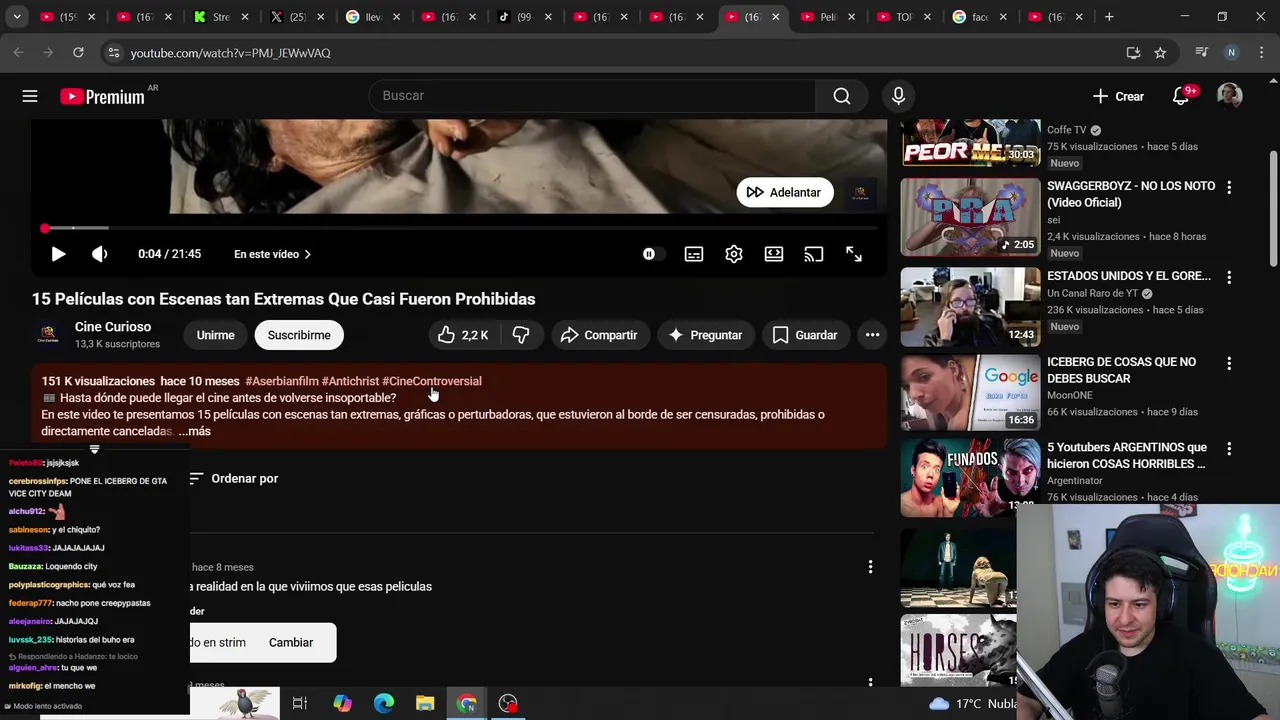This screenshot has height=720, width=1280.
Task: Open the Ordenar por sort dropdown
Action: pos(233,478)
